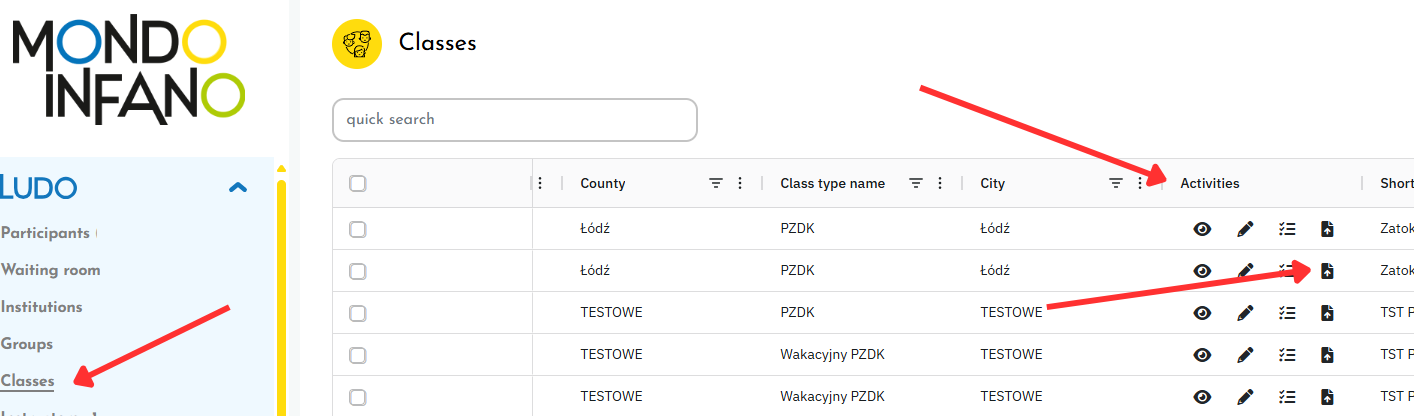Click the file upload icon in fifth row
The height and width of the screenshot is (416, 1414).
1327,396
